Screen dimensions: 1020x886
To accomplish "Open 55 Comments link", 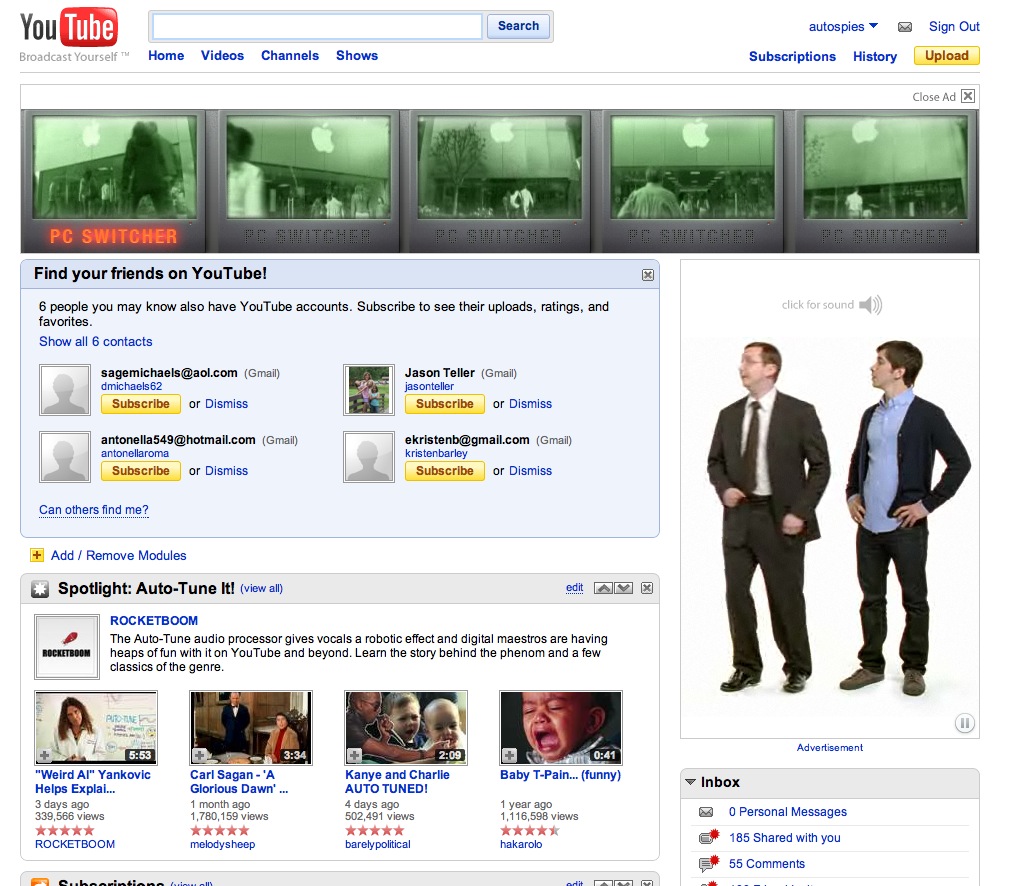I will point(766,864).
